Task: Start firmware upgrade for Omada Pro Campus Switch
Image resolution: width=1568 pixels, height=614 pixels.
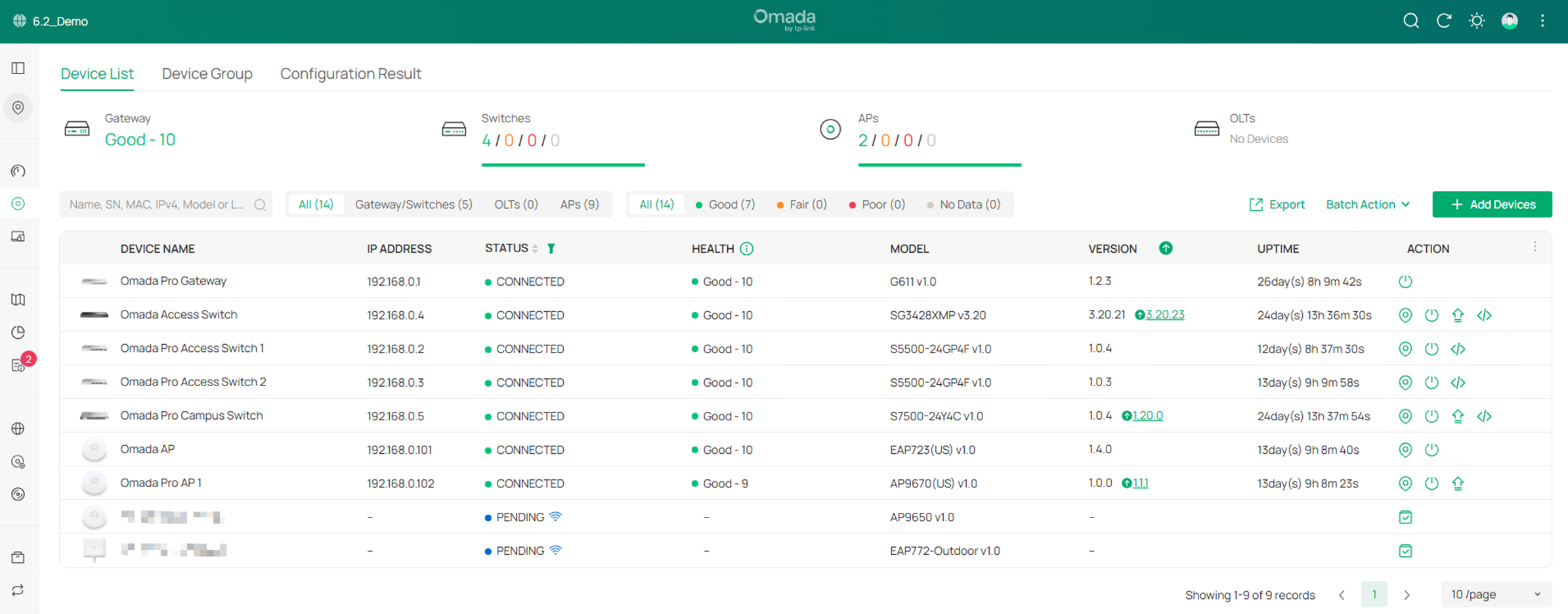Action: click(1458, 416)
